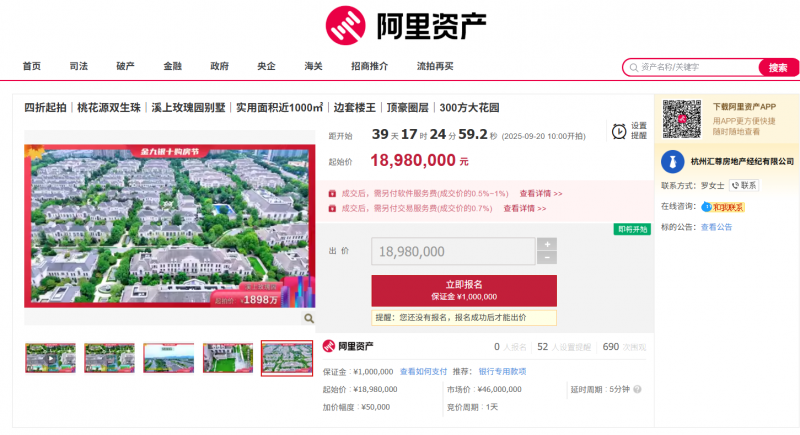
Task: Open the 流拍再买 navigation item
Action: [435, 66]
